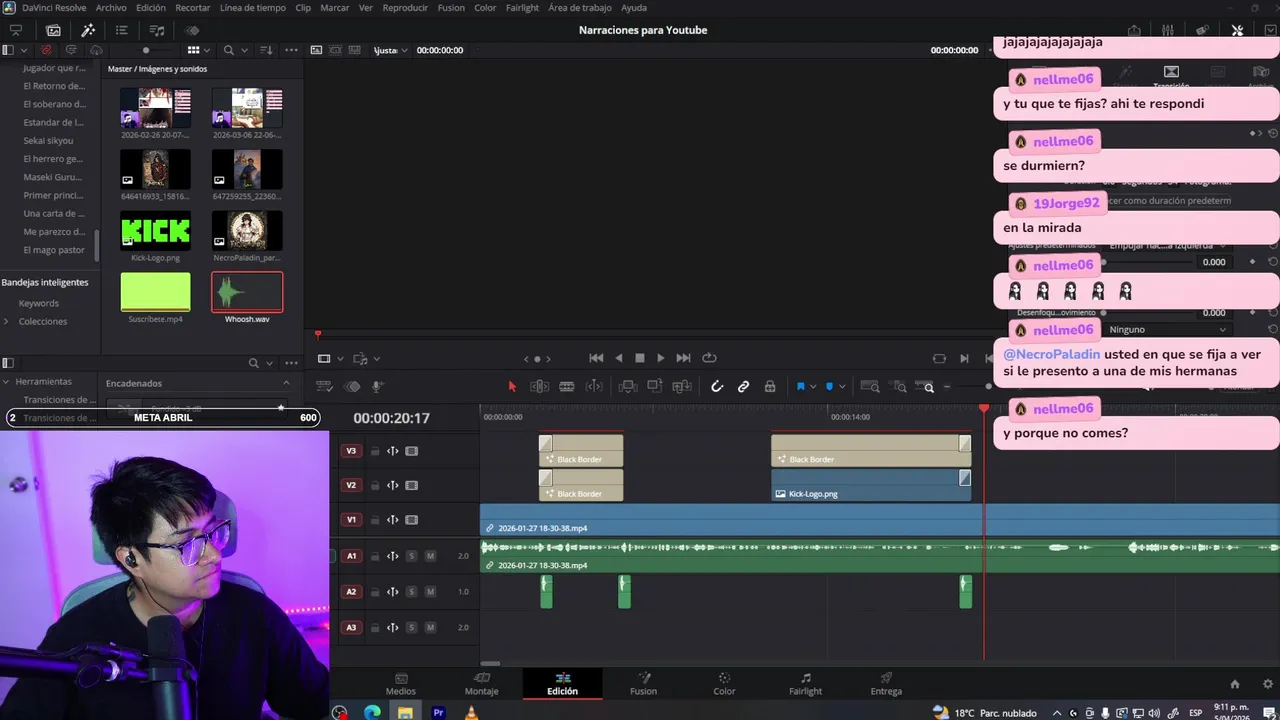
Task: Select the Blade edit mode tool
Action: click(x=566, y=386)
